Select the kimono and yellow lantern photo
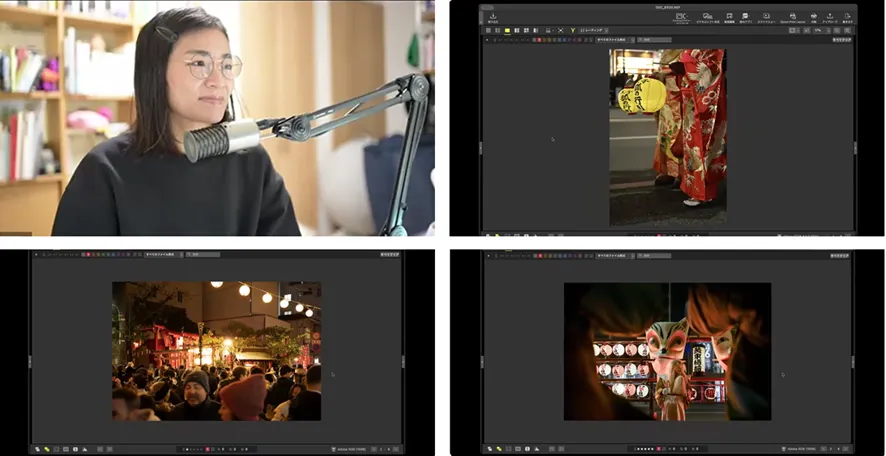Image resolution: width=886 pixels, height=456 pixels. (x=667, y=136)
